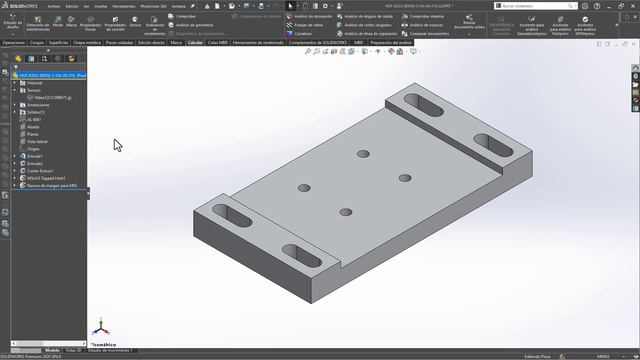
Task: Run Detección de interferencias
Action: 38,23
